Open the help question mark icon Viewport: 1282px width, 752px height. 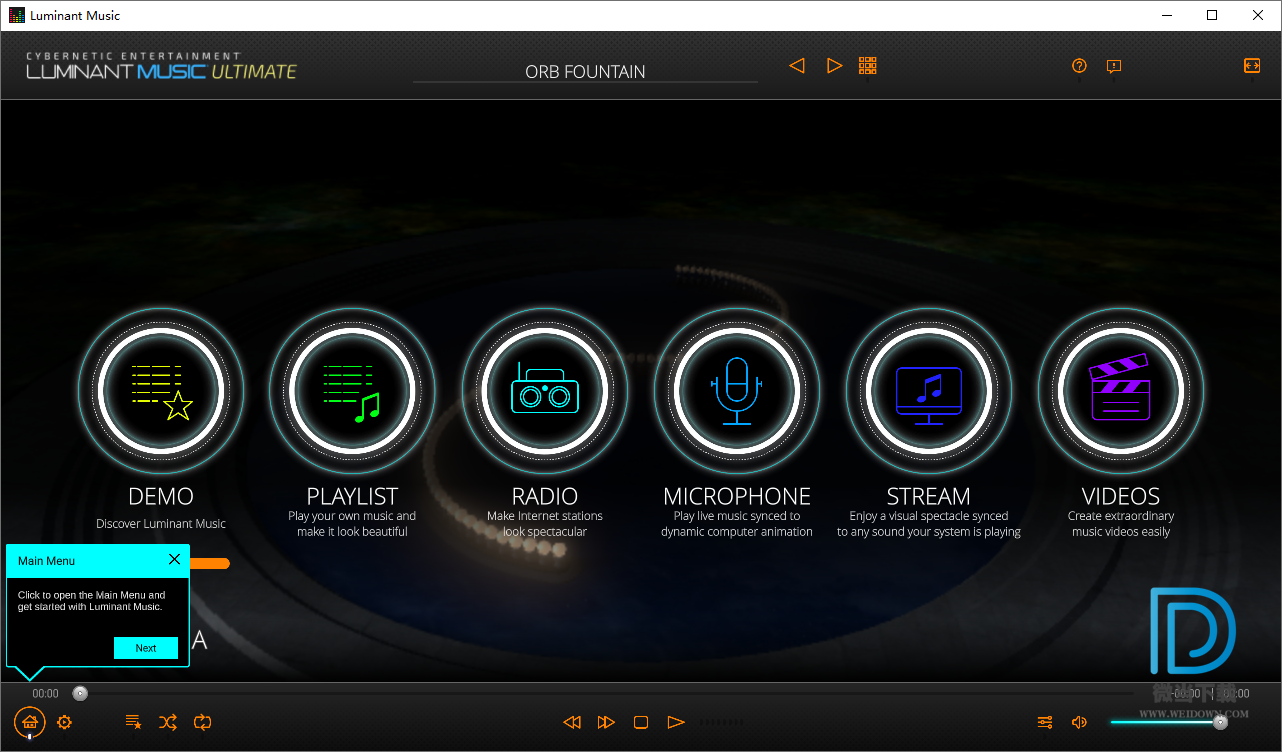pyautogui.click(x=1079, y=66)
